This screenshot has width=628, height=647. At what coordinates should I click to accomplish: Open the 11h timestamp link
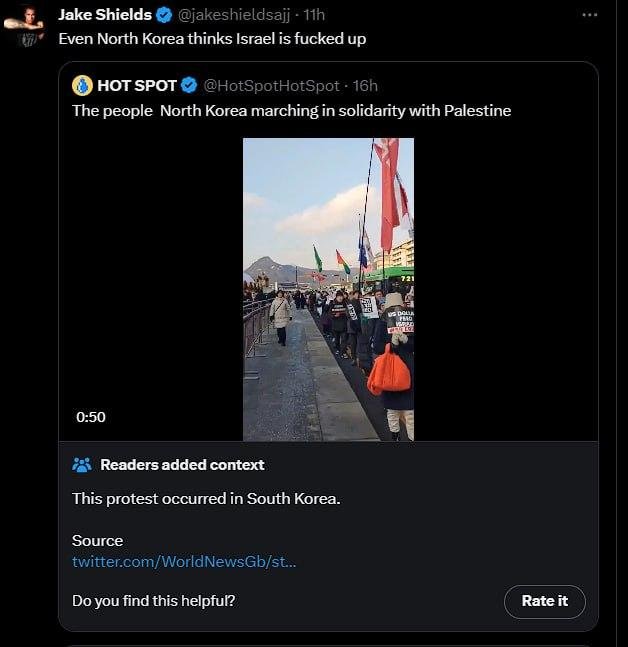point(314,15)
